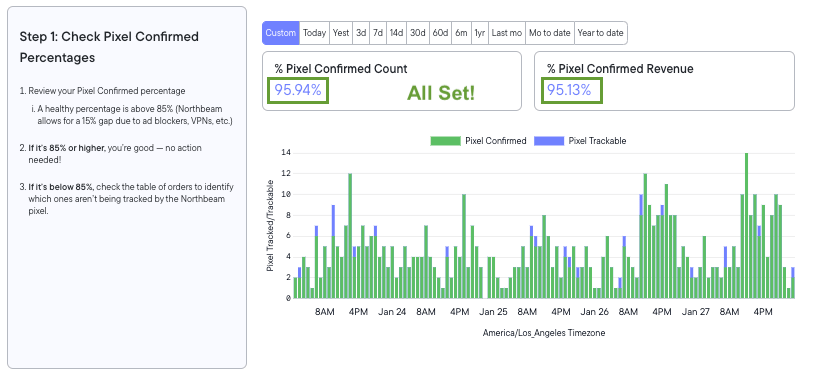Viewport: 817px width, 377px height.
Task: Choose the Mo to date range
Action: point(550,33)
